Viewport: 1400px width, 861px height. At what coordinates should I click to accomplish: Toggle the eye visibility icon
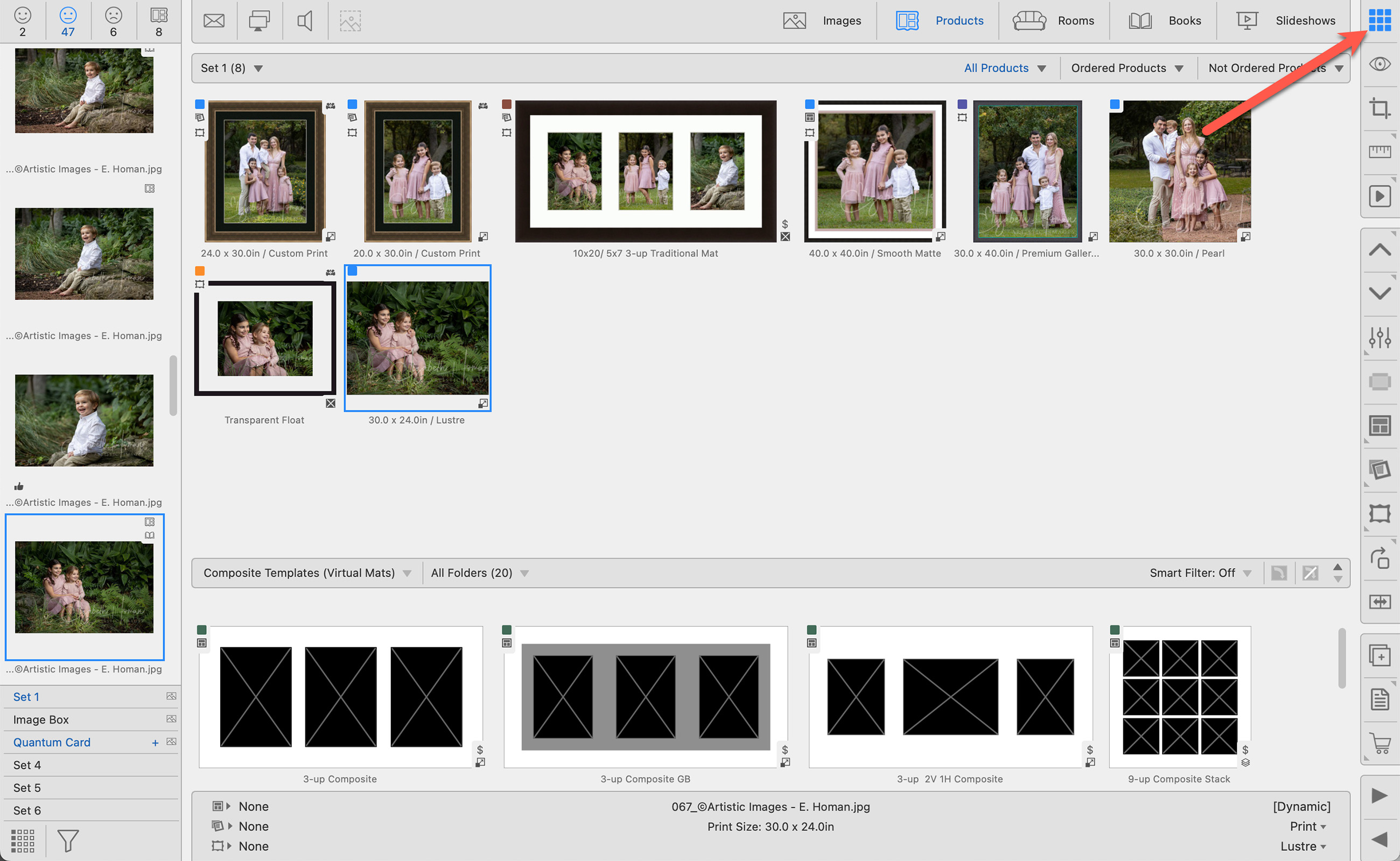coord(1379,64)
